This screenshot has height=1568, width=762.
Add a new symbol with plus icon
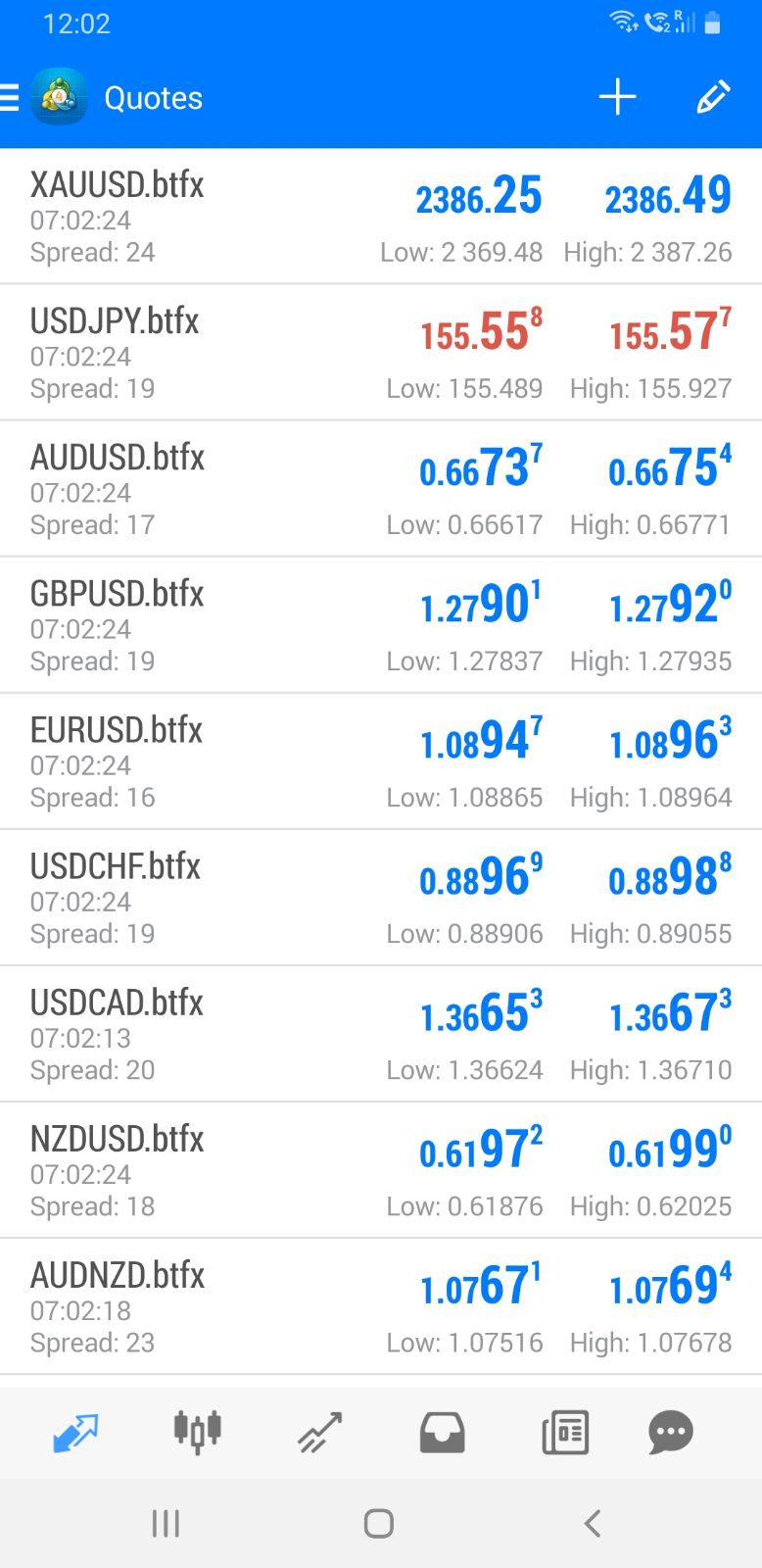pyautogui.click(x=617, y=97)
